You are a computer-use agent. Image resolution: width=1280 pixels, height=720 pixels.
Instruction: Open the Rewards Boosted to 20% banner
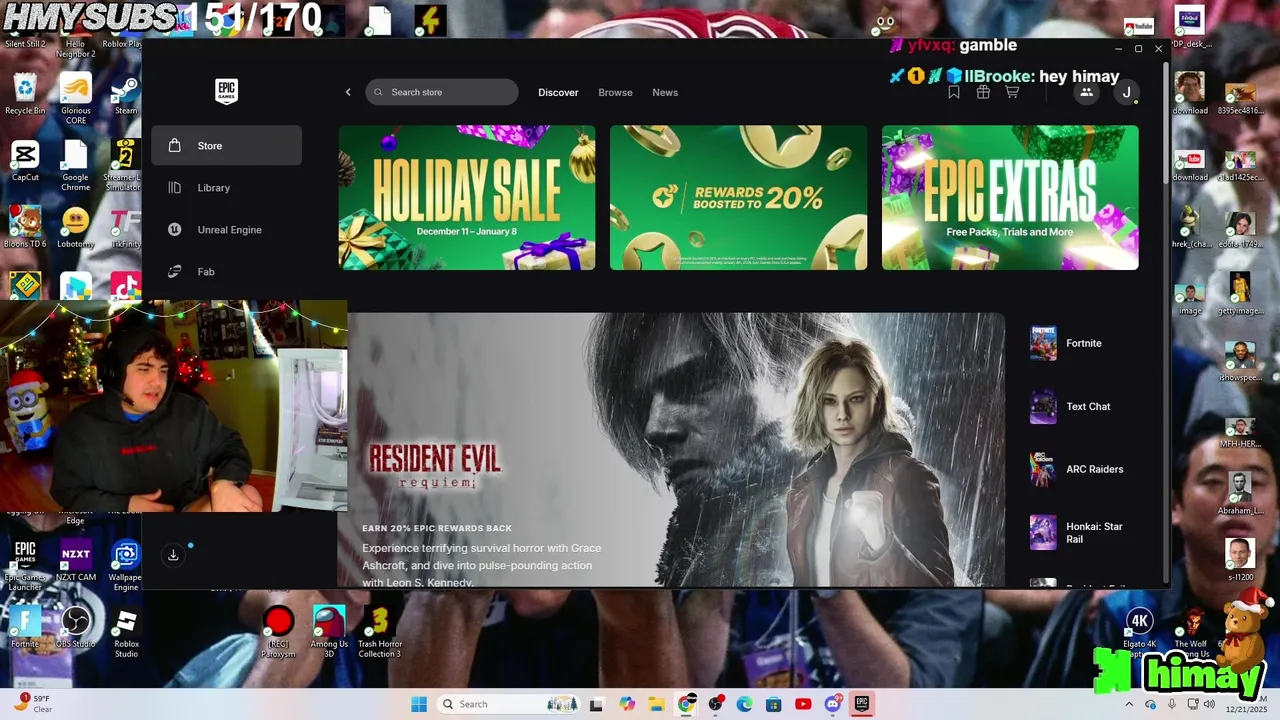pyautogui.click(x=738, y=197)
